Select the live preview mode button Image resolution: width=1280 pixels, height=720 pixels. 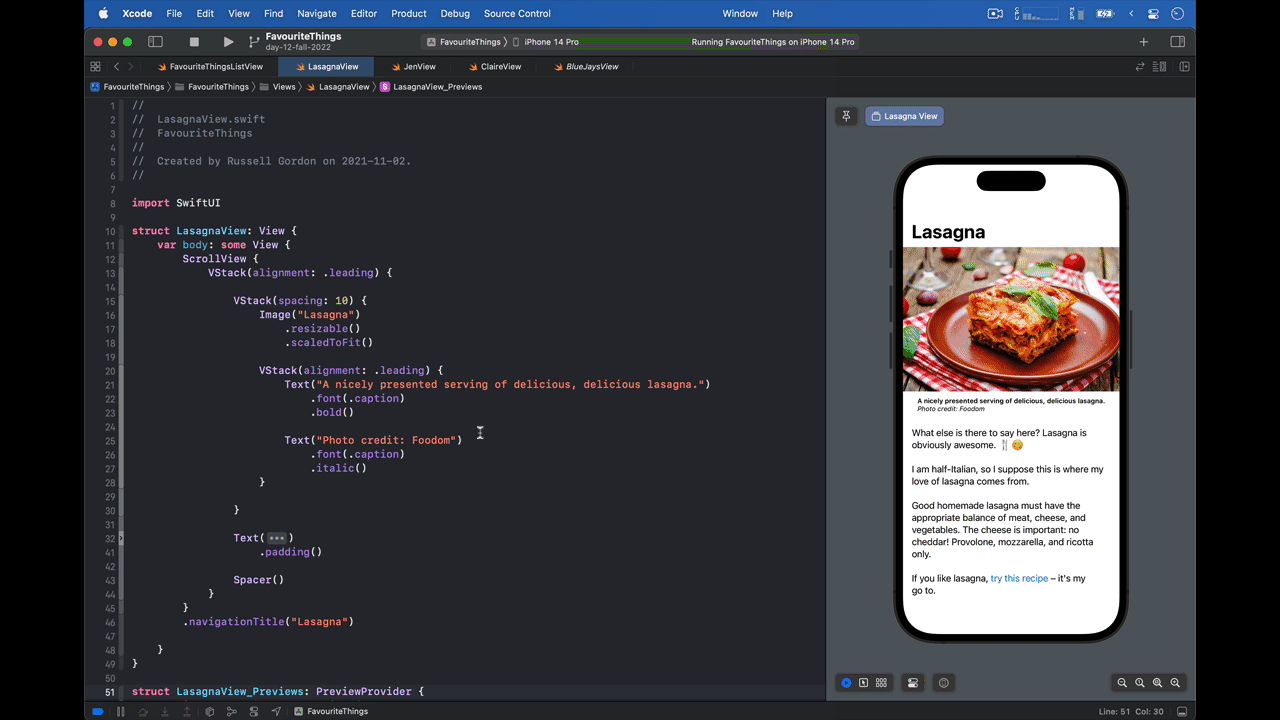point(846,683)
